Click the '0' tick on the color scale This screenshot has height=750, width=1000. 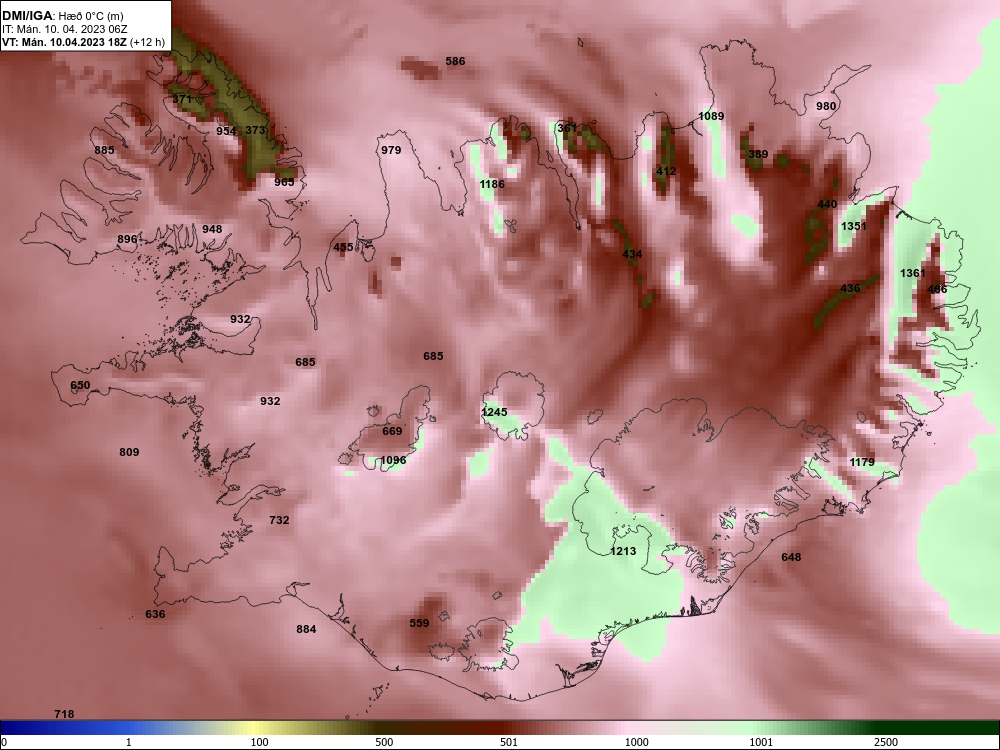(x=4, y=742)
